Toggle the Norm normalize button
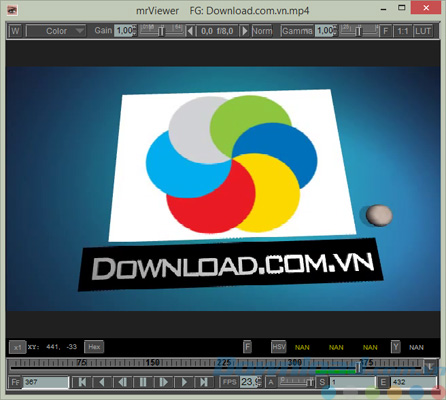This screenshot has height=400, width=446. coord(262,31)
